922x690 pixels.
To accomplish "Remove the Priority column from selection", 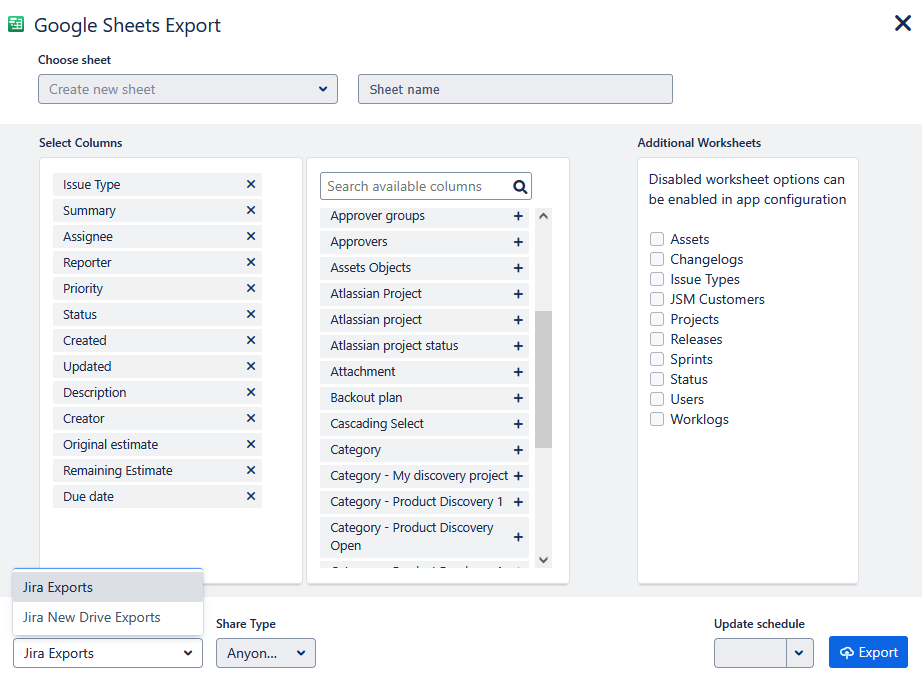I will point(251,289).
